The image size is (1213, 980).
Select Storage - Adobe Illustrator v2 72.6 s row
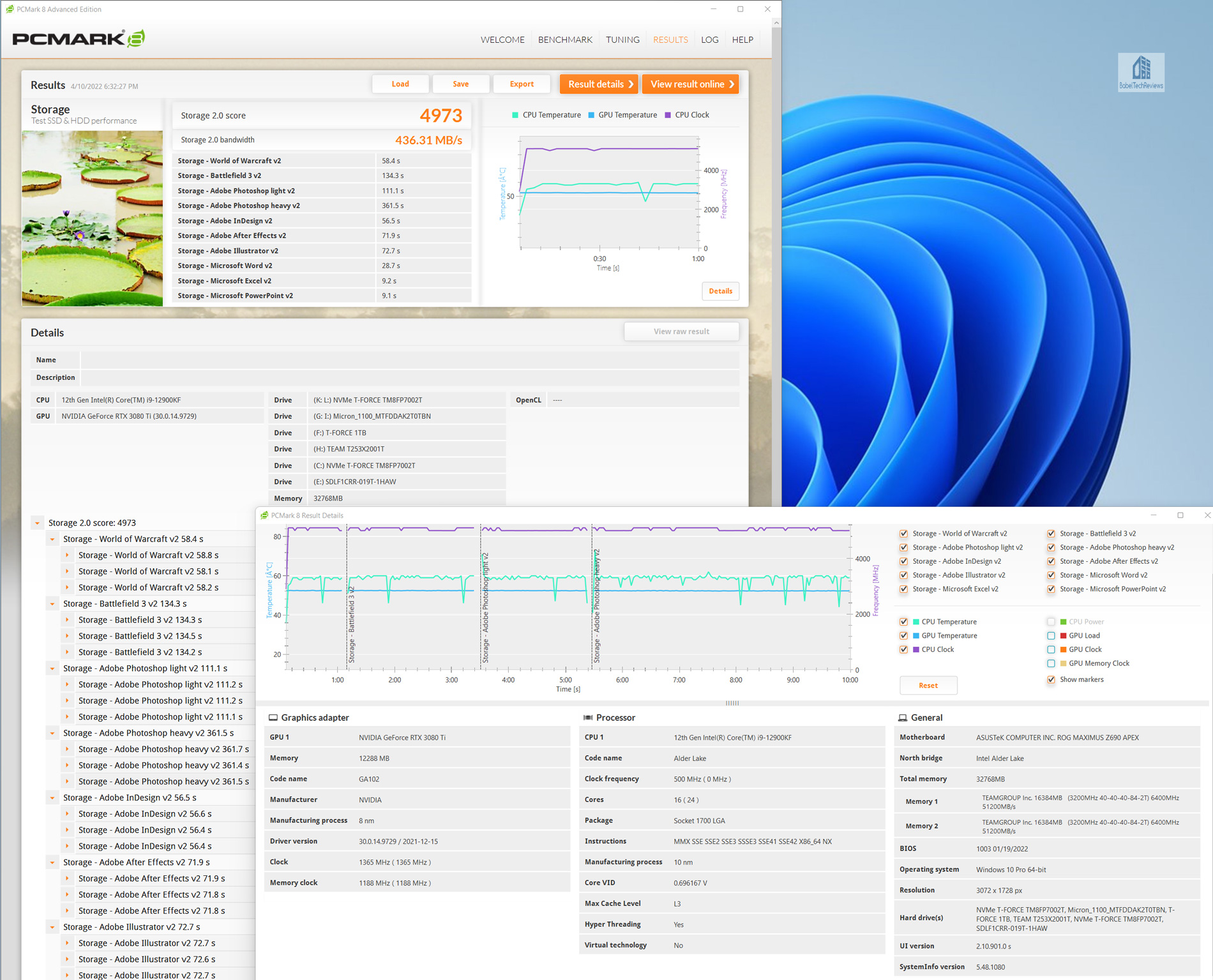tap(147, 960)
